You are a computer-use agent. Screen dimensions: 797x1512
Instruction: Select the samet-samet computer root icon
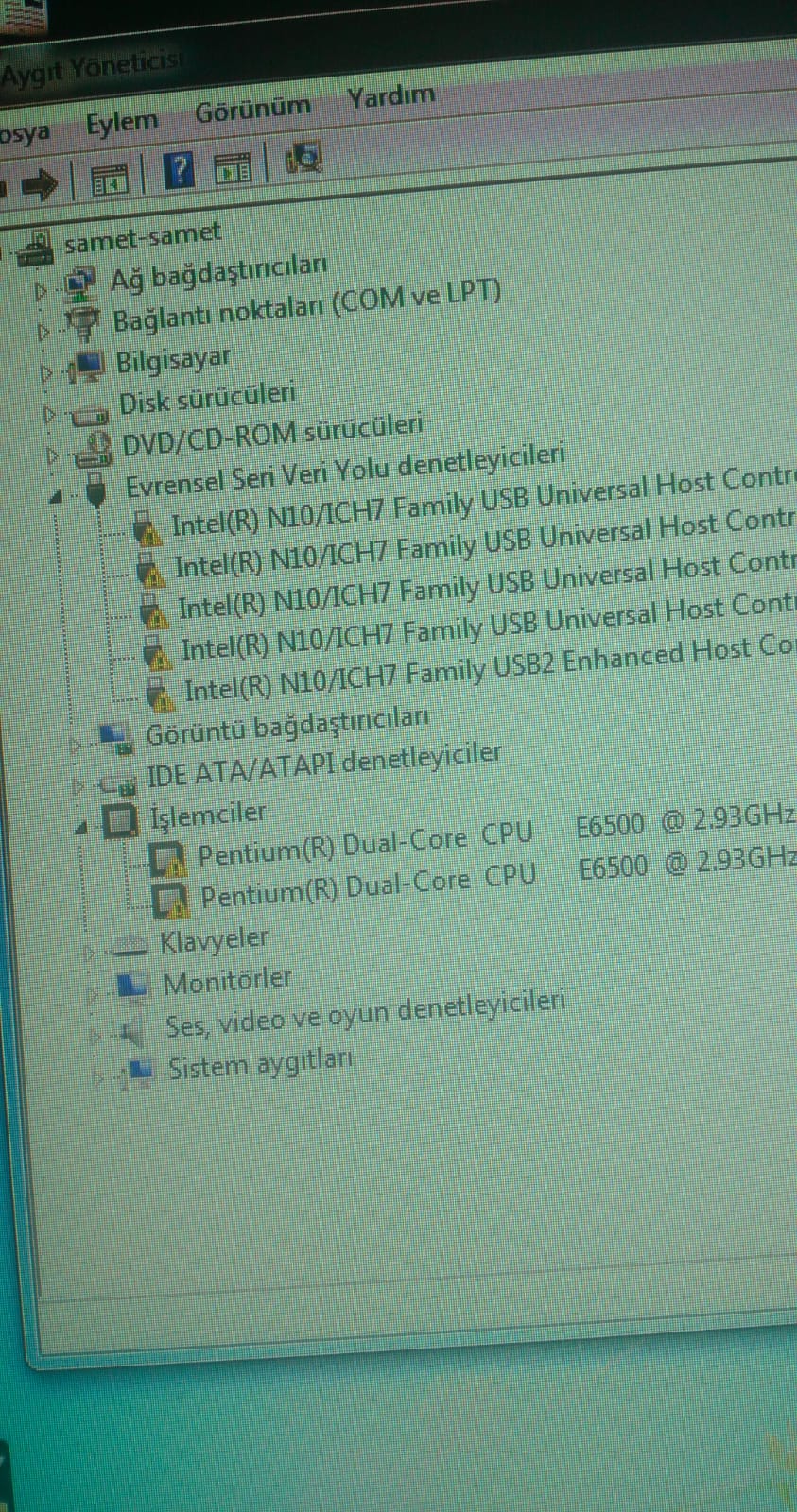click(34, 249)
